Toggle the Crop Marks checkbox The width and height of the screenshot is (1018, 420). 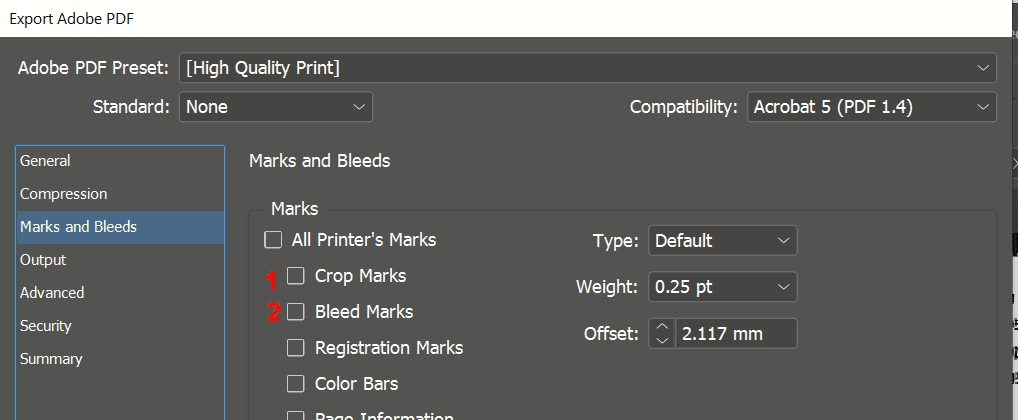tap(296, 275)
